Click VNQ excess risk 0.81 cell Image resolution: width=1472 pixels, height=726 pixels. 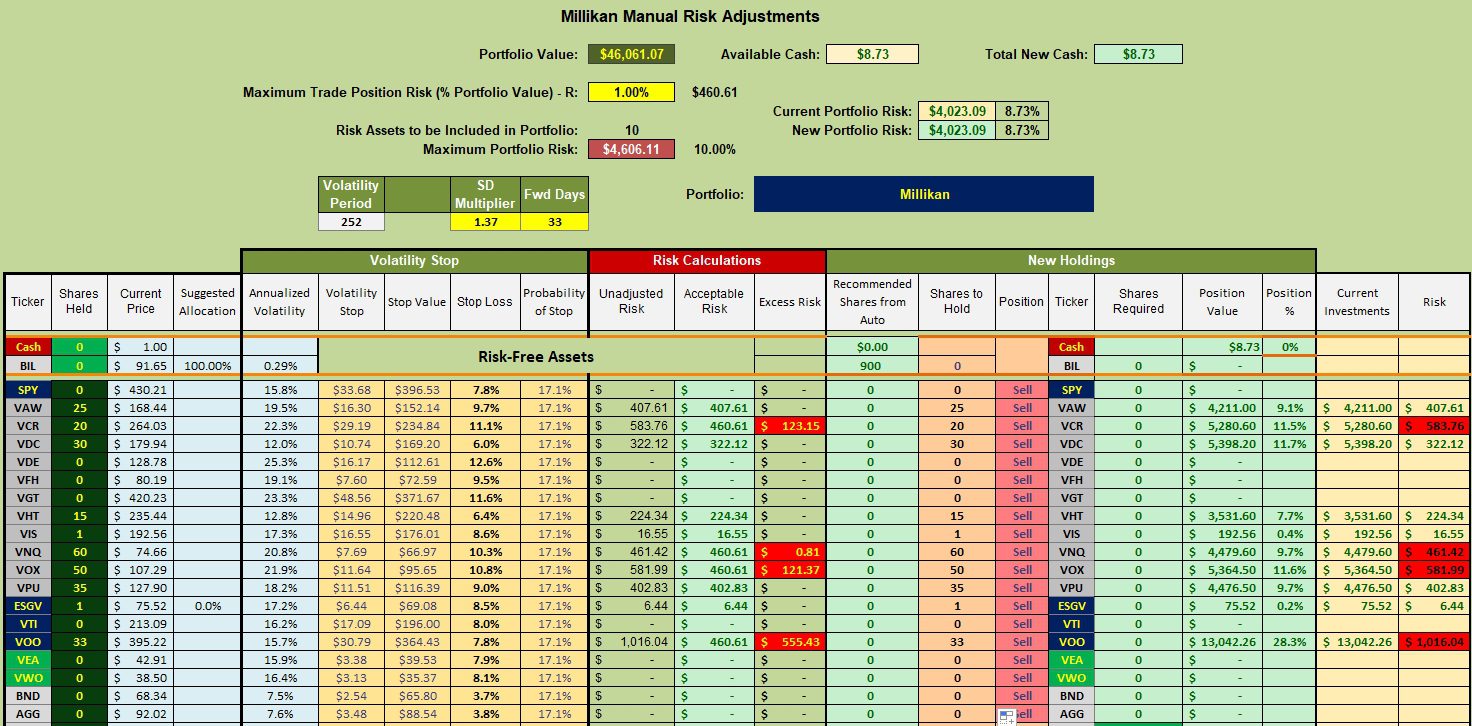tap(790, 551)
